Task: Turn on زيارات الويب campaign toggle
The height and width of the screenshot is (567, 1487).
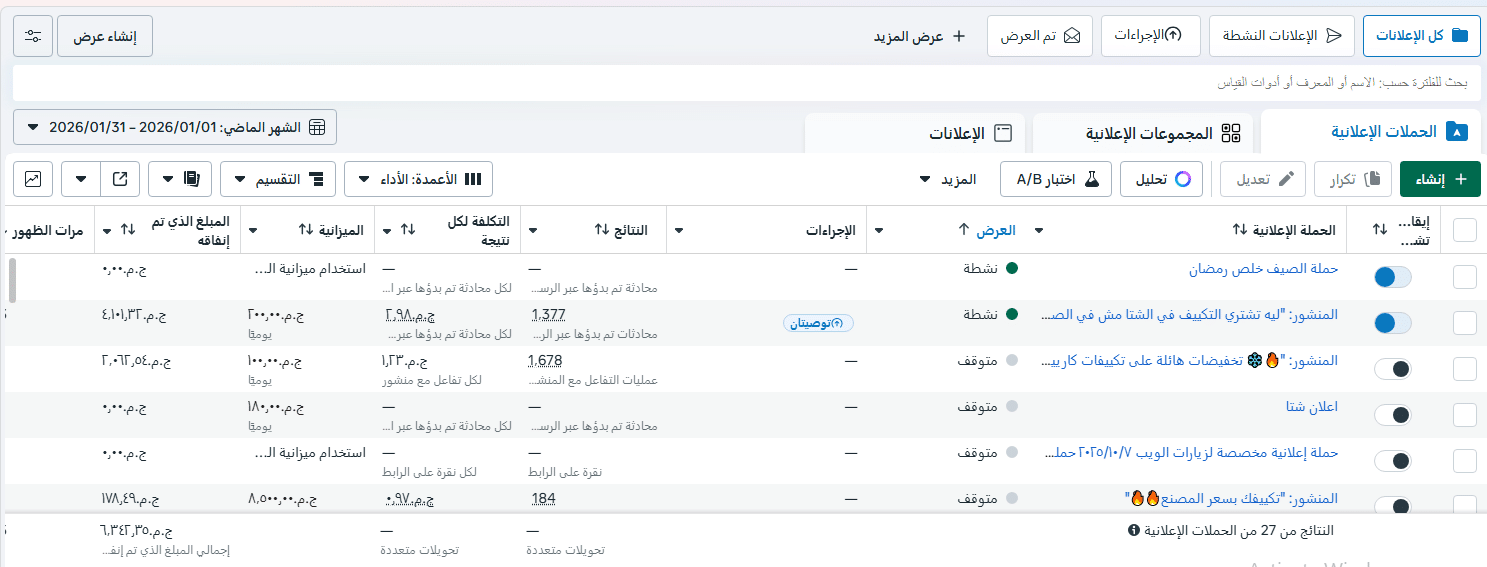Action: click(1393, 461)
